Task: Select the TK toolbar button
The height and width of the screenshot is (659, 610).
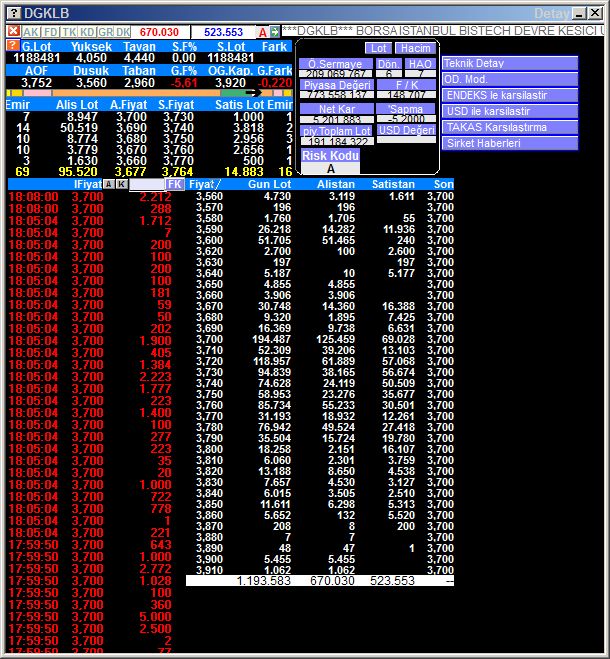Action: point(69,32)
